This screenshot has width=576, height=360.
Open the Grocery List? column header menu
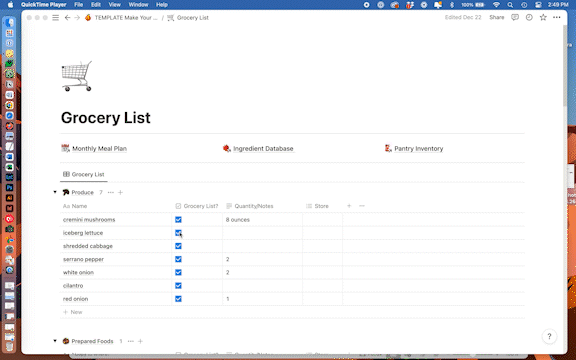(197, 206)
